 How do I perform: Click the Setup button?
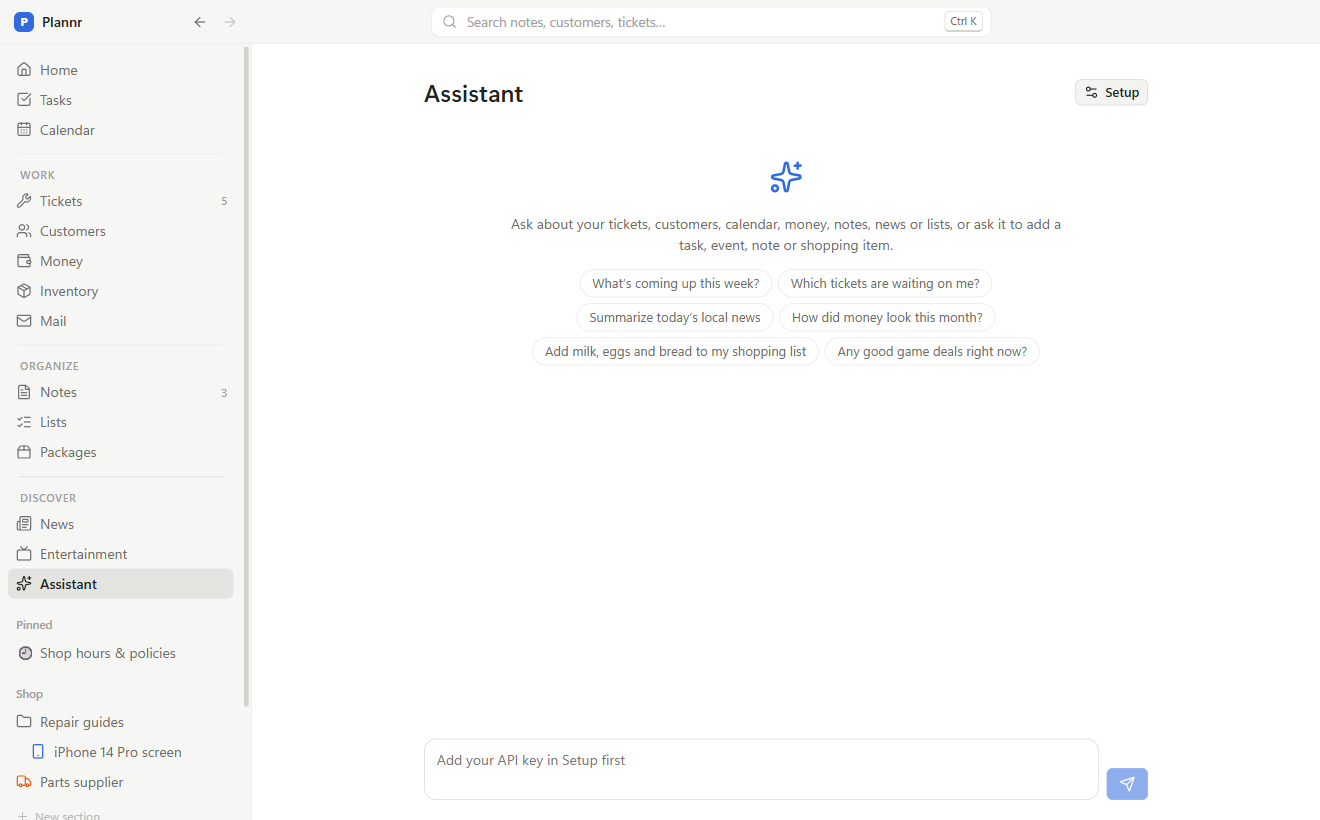[x=1111, y=93]
